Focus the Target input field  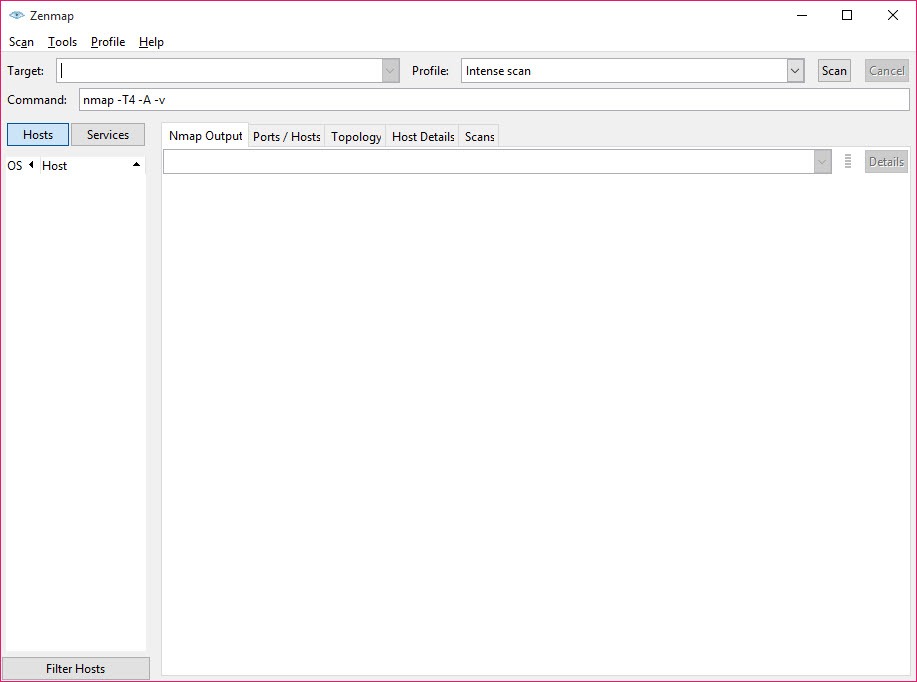tap(220, 71)
